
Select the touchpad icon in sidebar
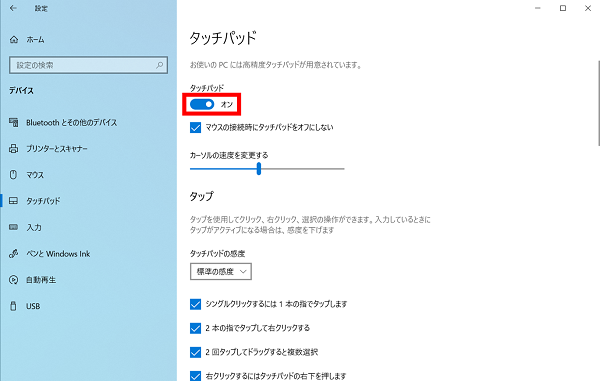13,200
